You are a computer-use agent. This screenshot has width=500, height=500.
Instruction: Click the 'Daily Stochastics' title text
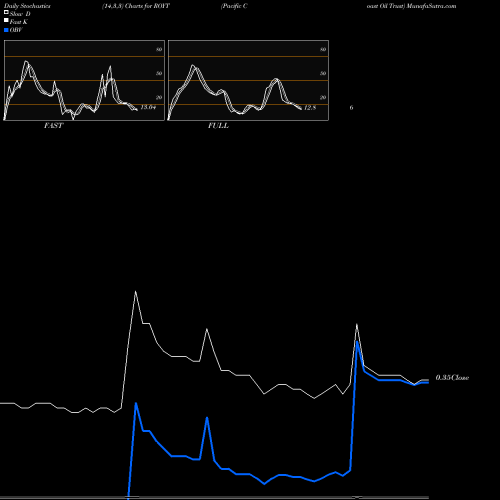27,6
